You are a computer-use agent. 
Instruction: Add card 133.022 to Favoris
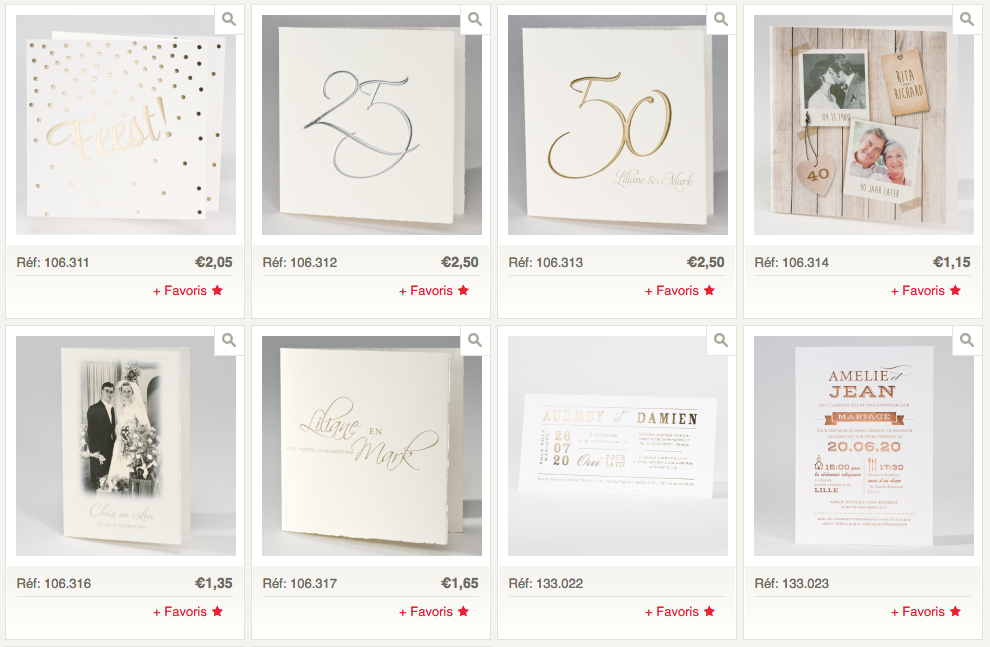[x=679, y=612]
